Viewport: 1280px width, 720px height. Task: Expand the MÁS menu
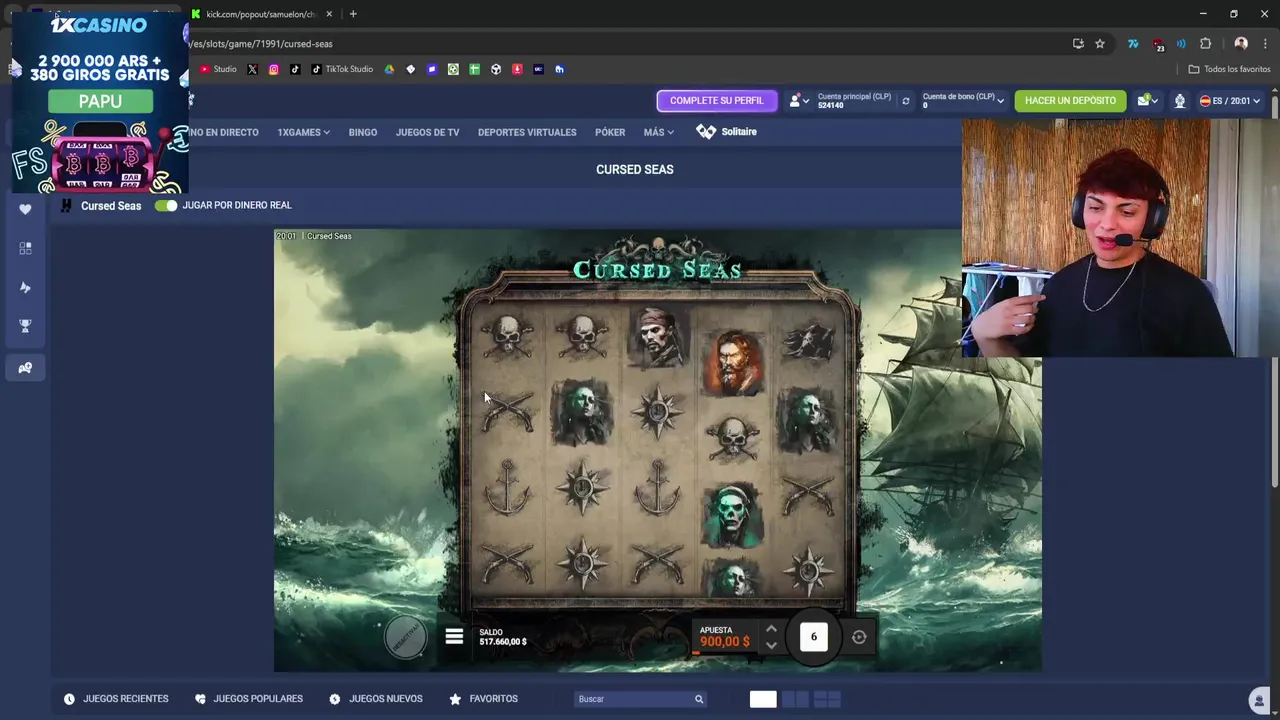pos(658,132)
